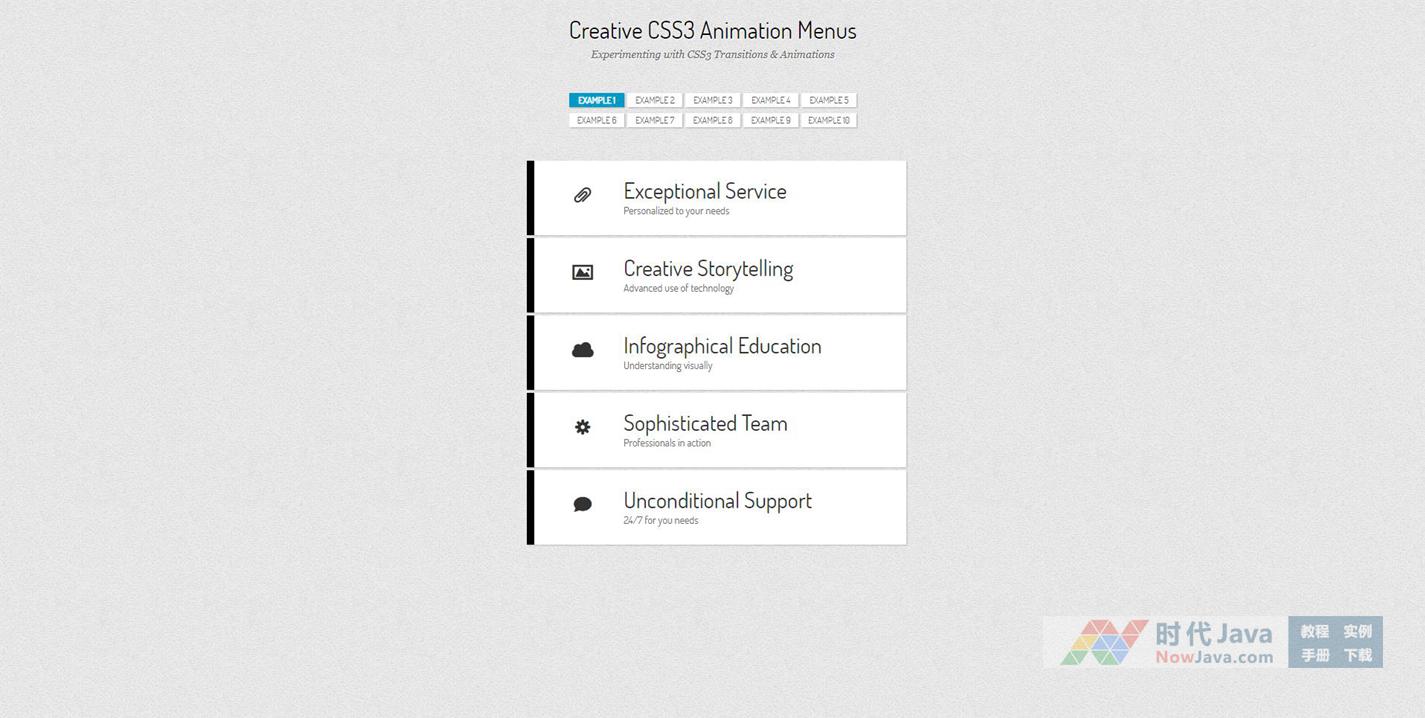Switch to Example 2 demo
The height and width of the screenshot is (718, 1425).
[x=655, y=100]
